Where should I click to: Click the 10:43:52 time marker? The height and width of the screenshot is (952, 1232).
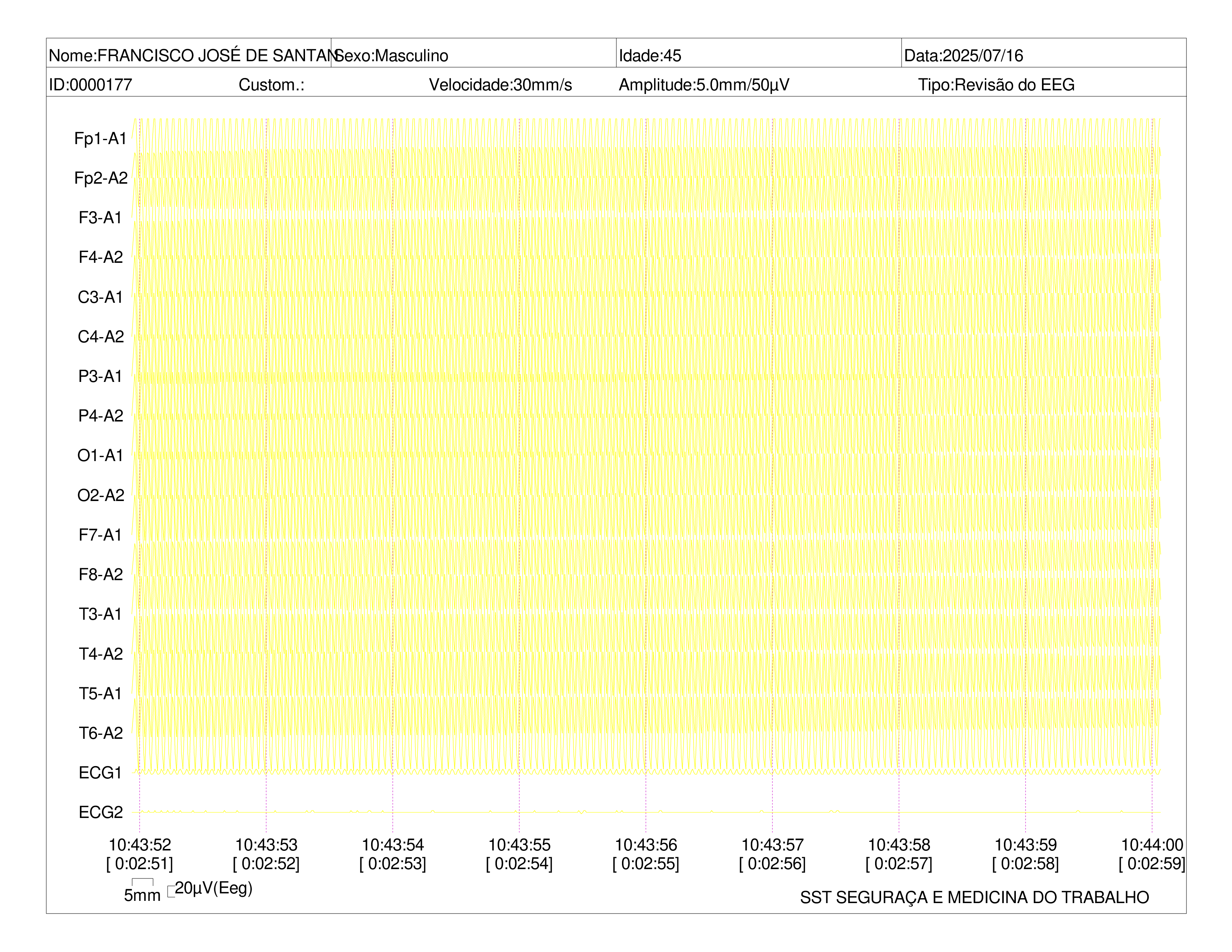pyautogui.click(x=140, y=845)
